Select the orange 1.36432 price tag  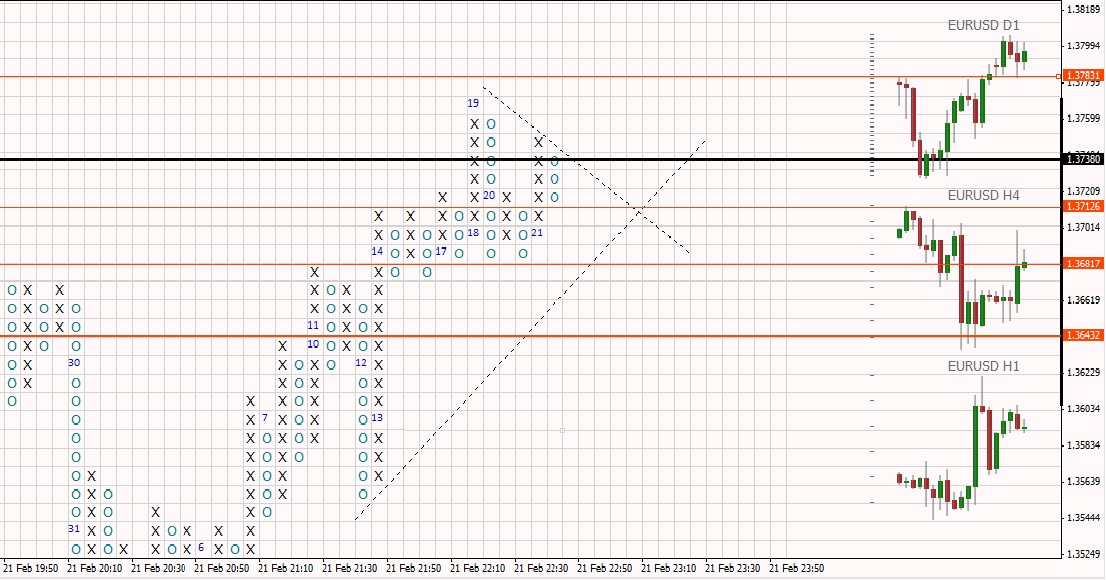click(x=1083, y=335)
